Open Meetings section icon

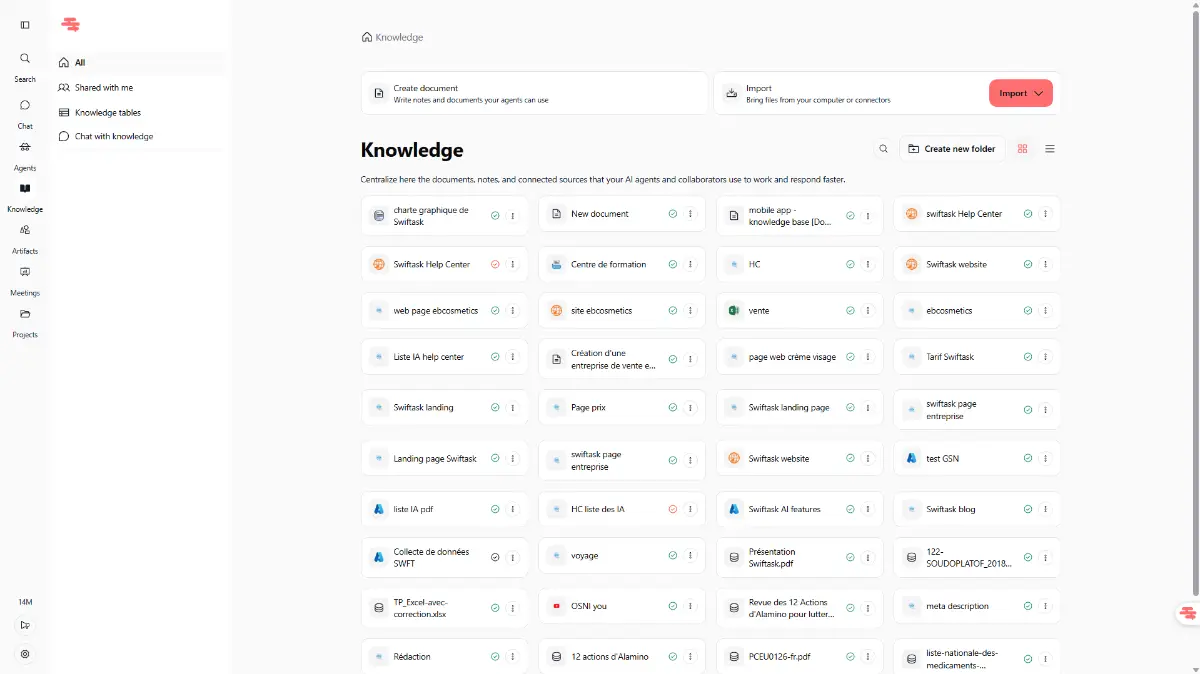pos(25,272)
